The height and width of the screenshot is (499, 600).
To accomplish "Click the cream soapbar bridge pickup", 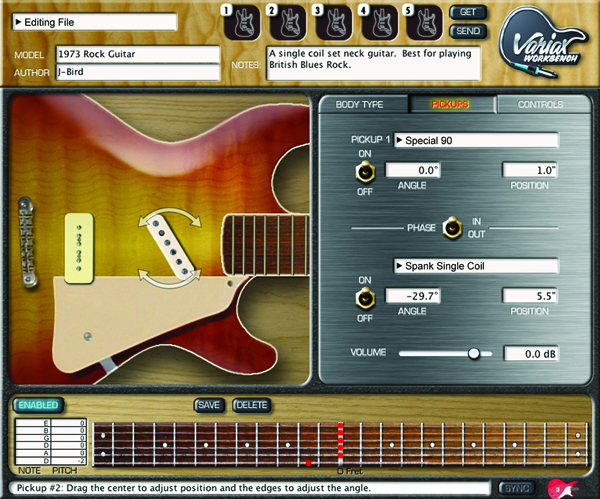I will 79,248.
